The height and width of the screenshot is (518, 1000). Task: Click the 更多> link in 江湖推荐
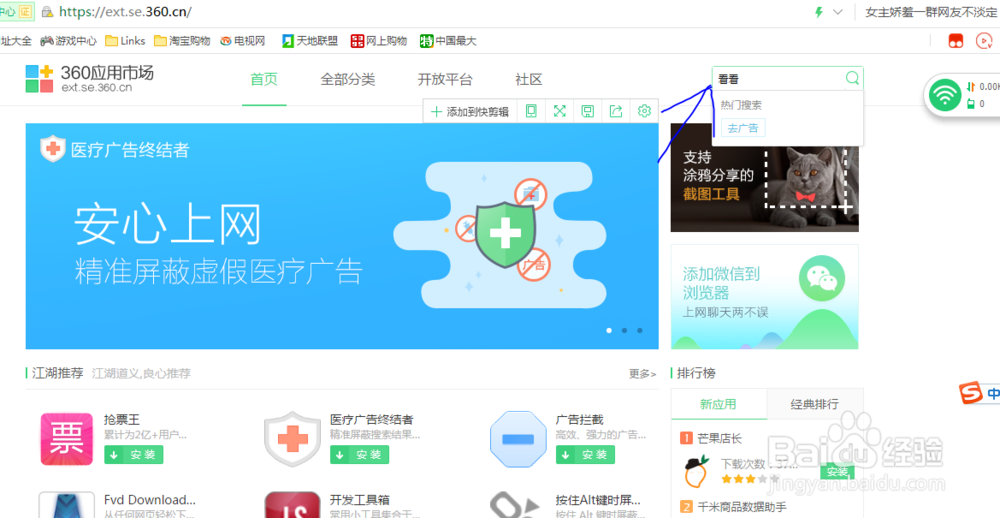(x=642, y=374)
